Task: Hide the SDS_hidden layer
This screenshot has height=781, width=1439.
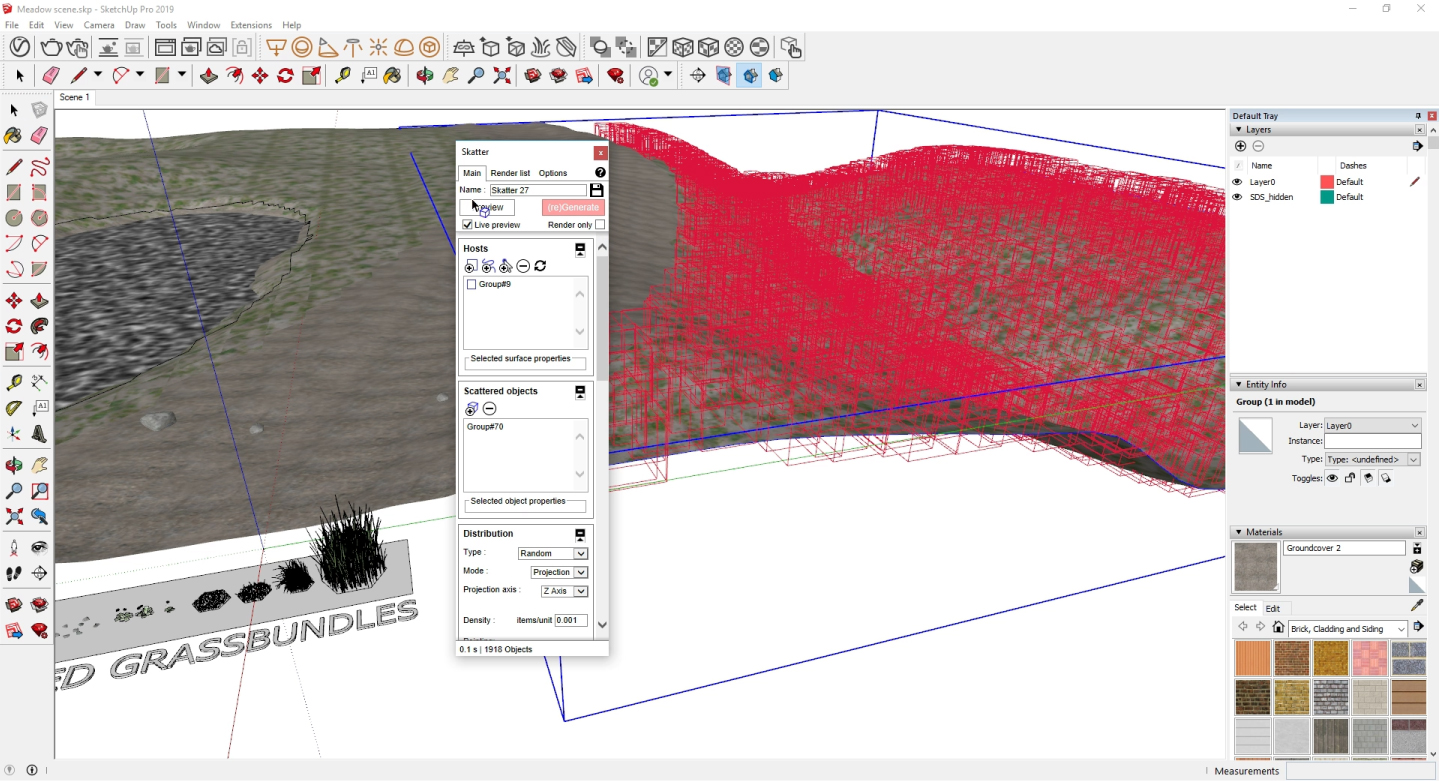Action: [x=1238, y=196]
